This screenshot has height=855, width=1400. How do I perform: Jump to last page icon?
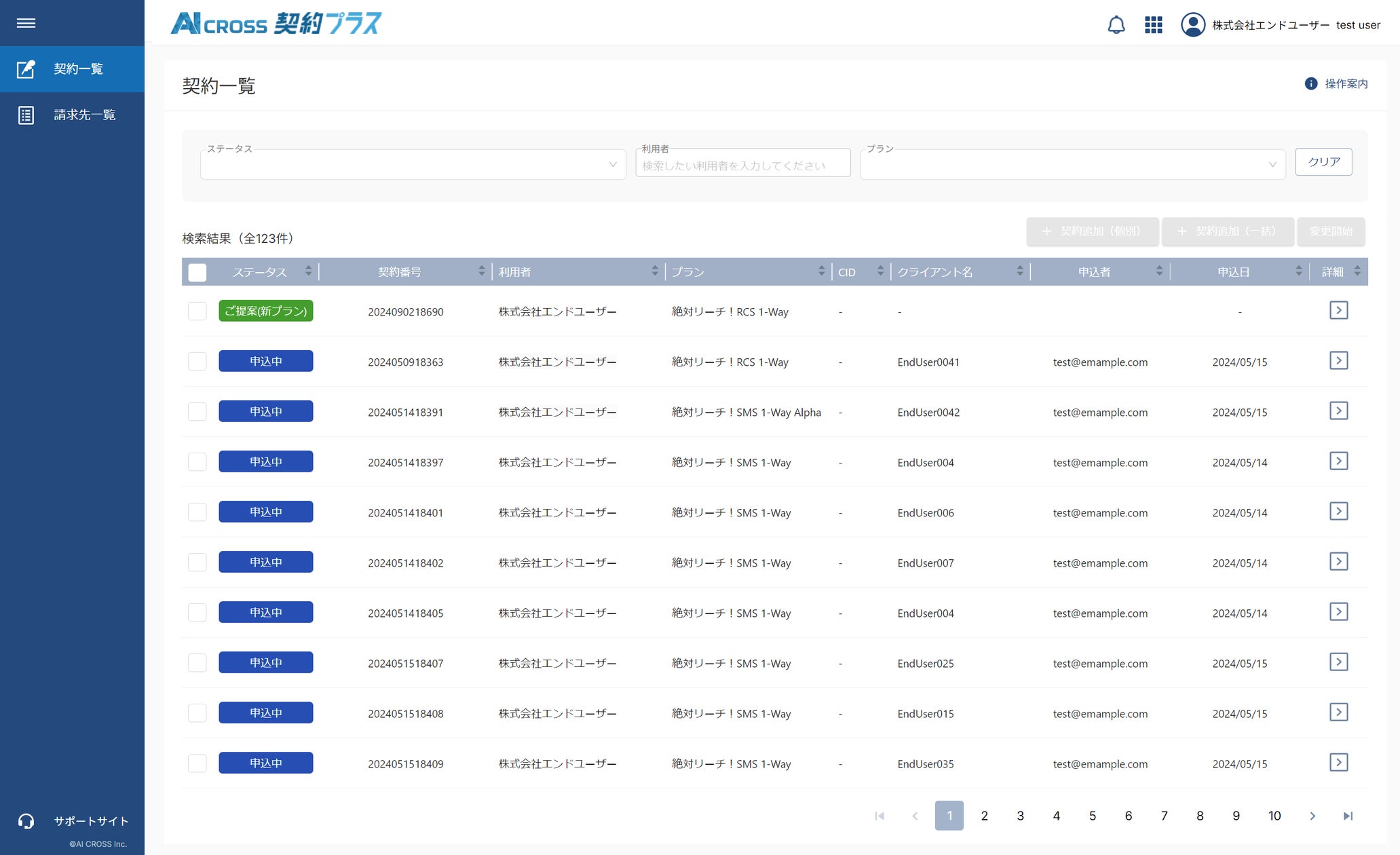(x=1348, y=816)
